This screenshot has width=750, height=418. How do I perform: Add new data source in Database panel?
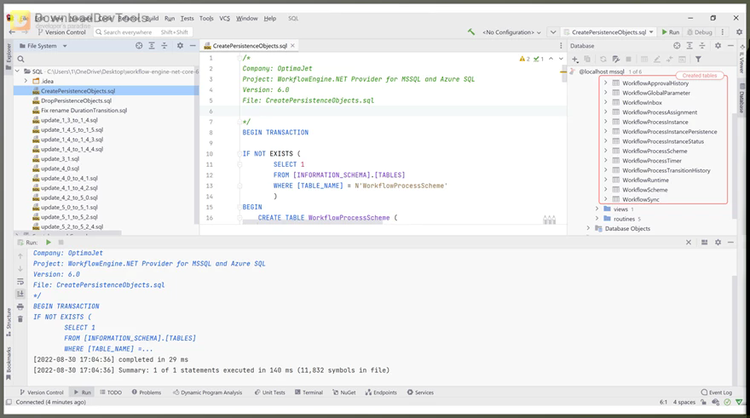pyautogui.click(x=575, y=59)
